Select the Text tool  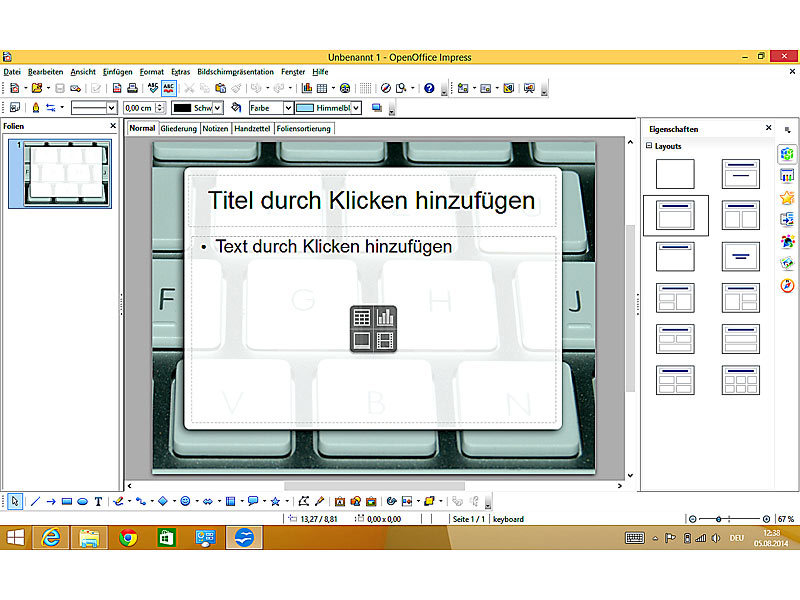[98, 502]
